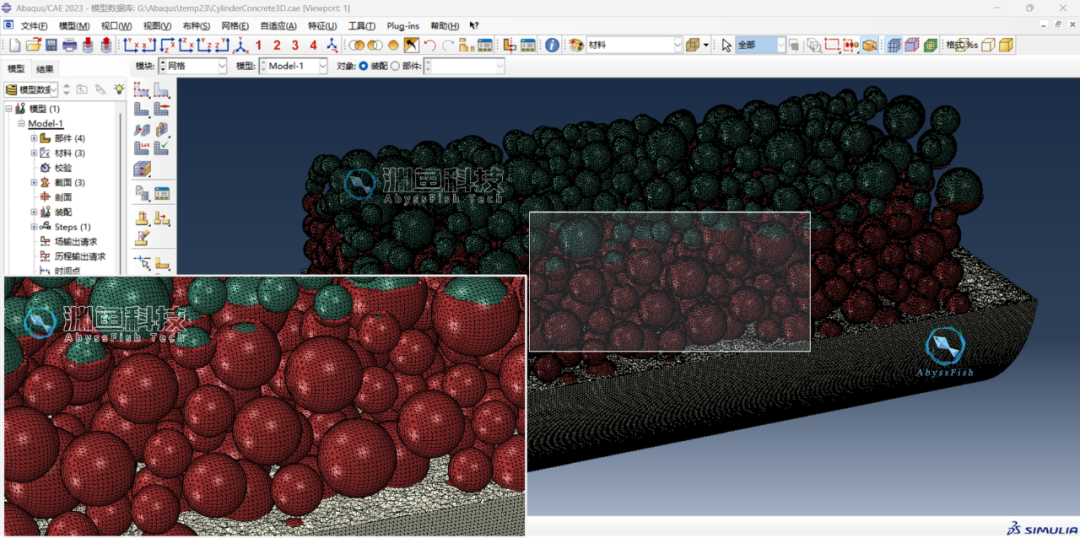Open the 网格(E) menu

click(x=235, y=26)
